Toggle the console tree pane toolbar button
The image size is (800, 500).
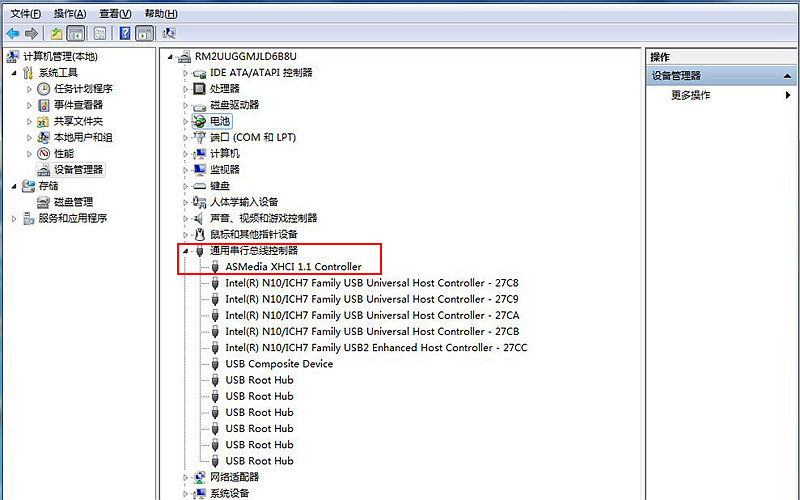click(76, 34)
